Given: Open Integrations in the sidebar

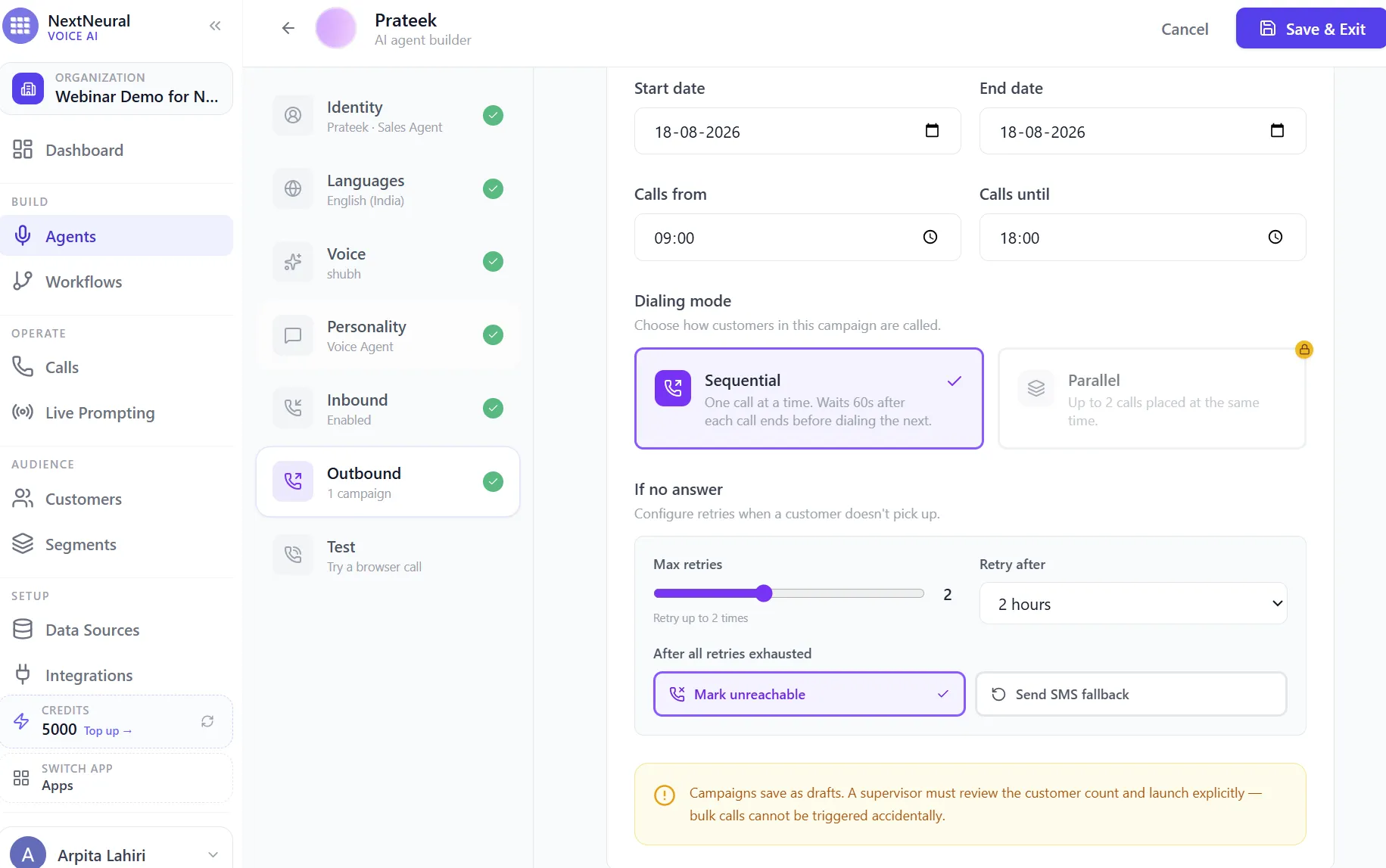Looking at the screenshot, I should [117, 675].
